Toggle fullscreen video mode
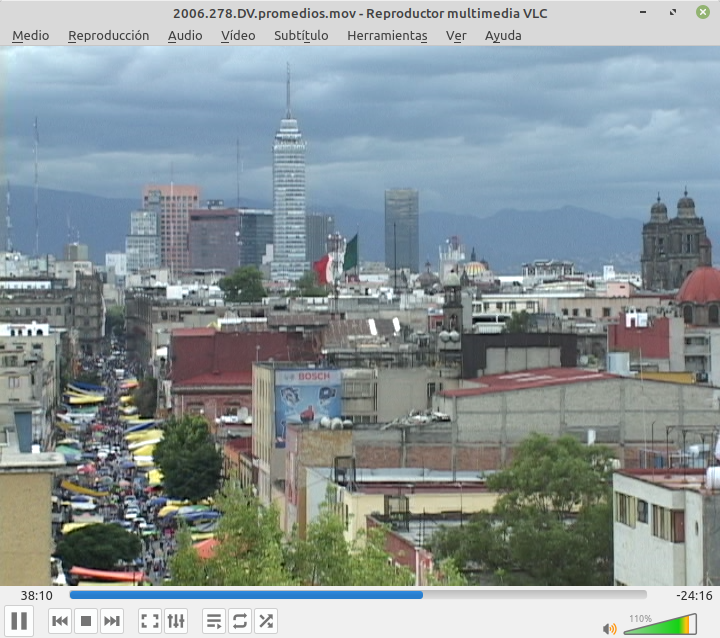This screenshot has height=638, width=720. tap(150, 621)
